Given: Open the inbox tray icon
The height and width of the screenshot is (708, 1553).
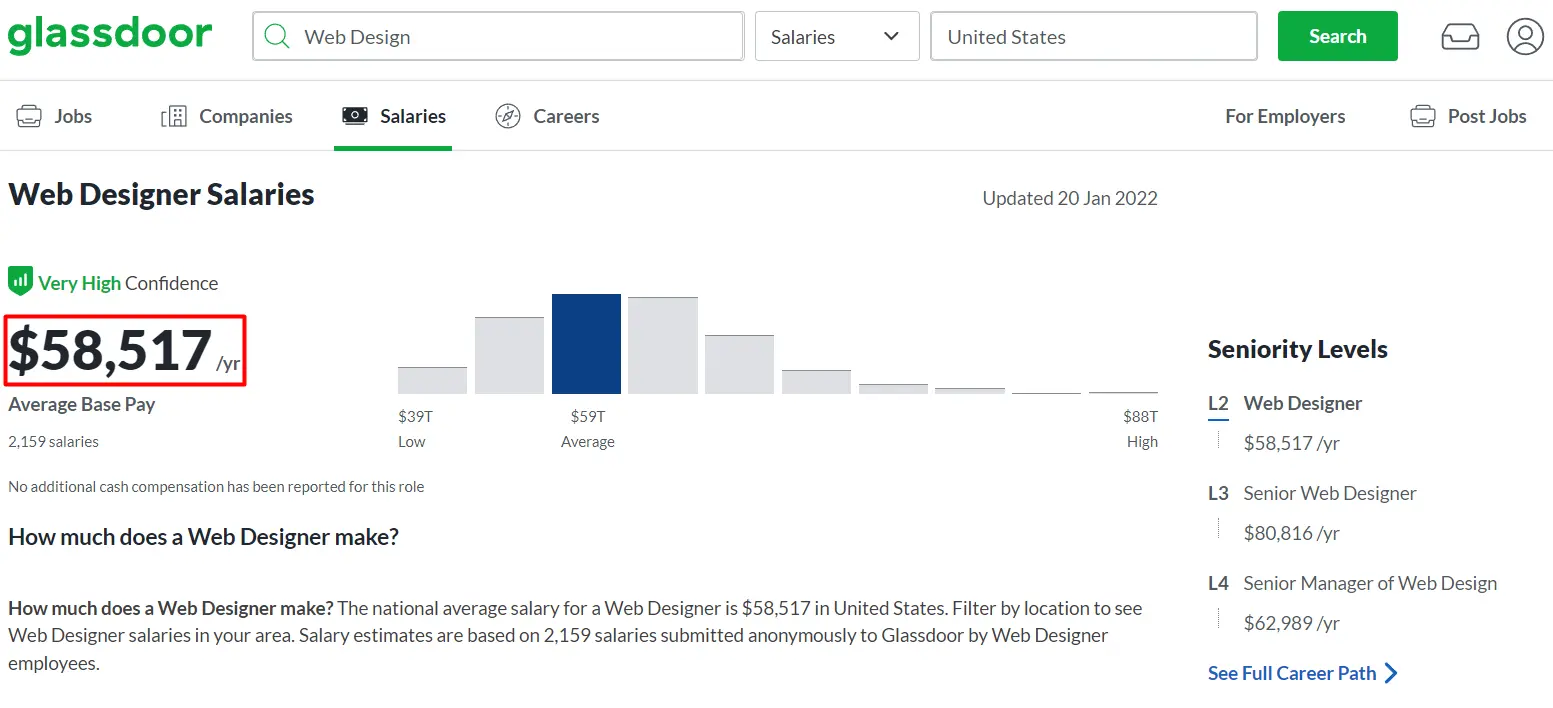Looking at the screenshot, I should pos(1460,35).
